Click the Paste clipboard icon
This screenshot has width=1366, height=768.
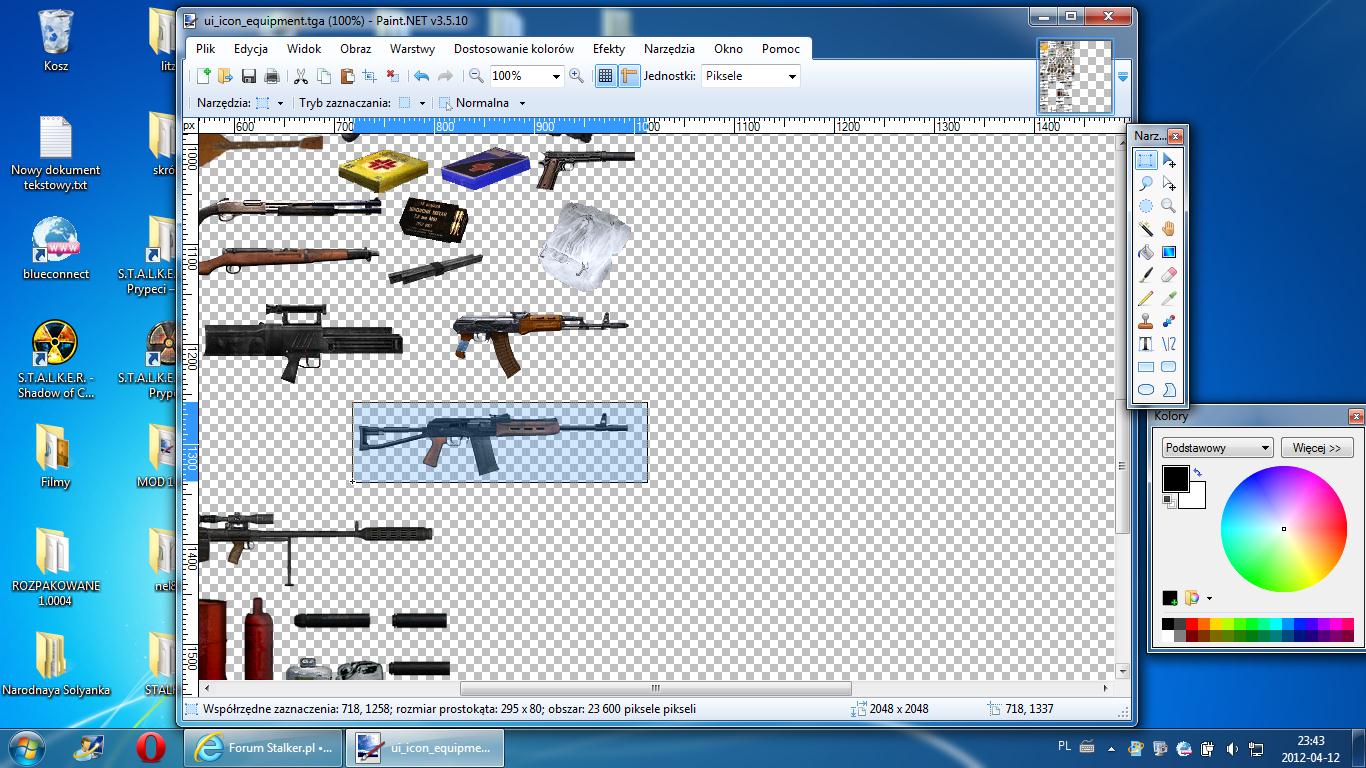346,76
